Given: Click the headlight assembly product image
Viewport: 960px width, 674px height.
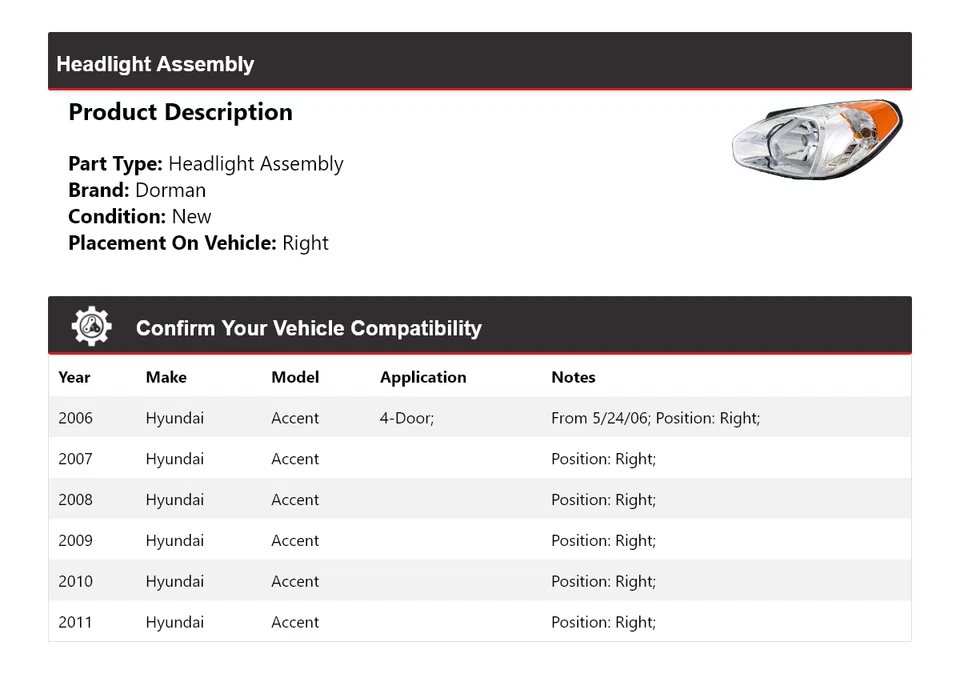Looking at the screenshot, I should [x=816, y=140].
